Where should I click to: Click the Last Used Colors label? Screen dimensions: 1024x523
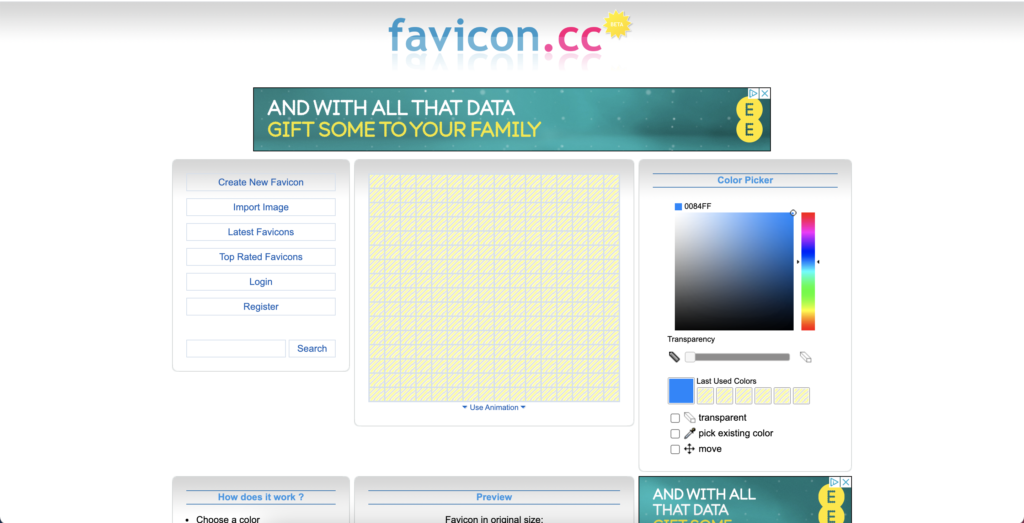(726, 381)
